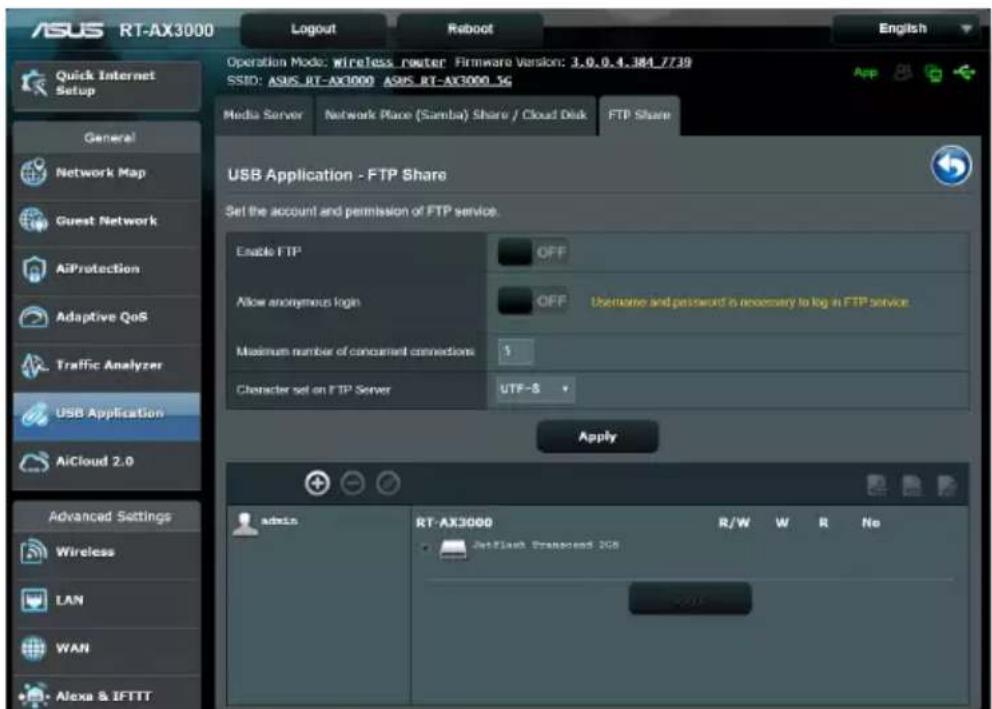The height and width of the screenshot is (709, 992).
Task: Click the Wireless signal icon
Action: point(34,552)
